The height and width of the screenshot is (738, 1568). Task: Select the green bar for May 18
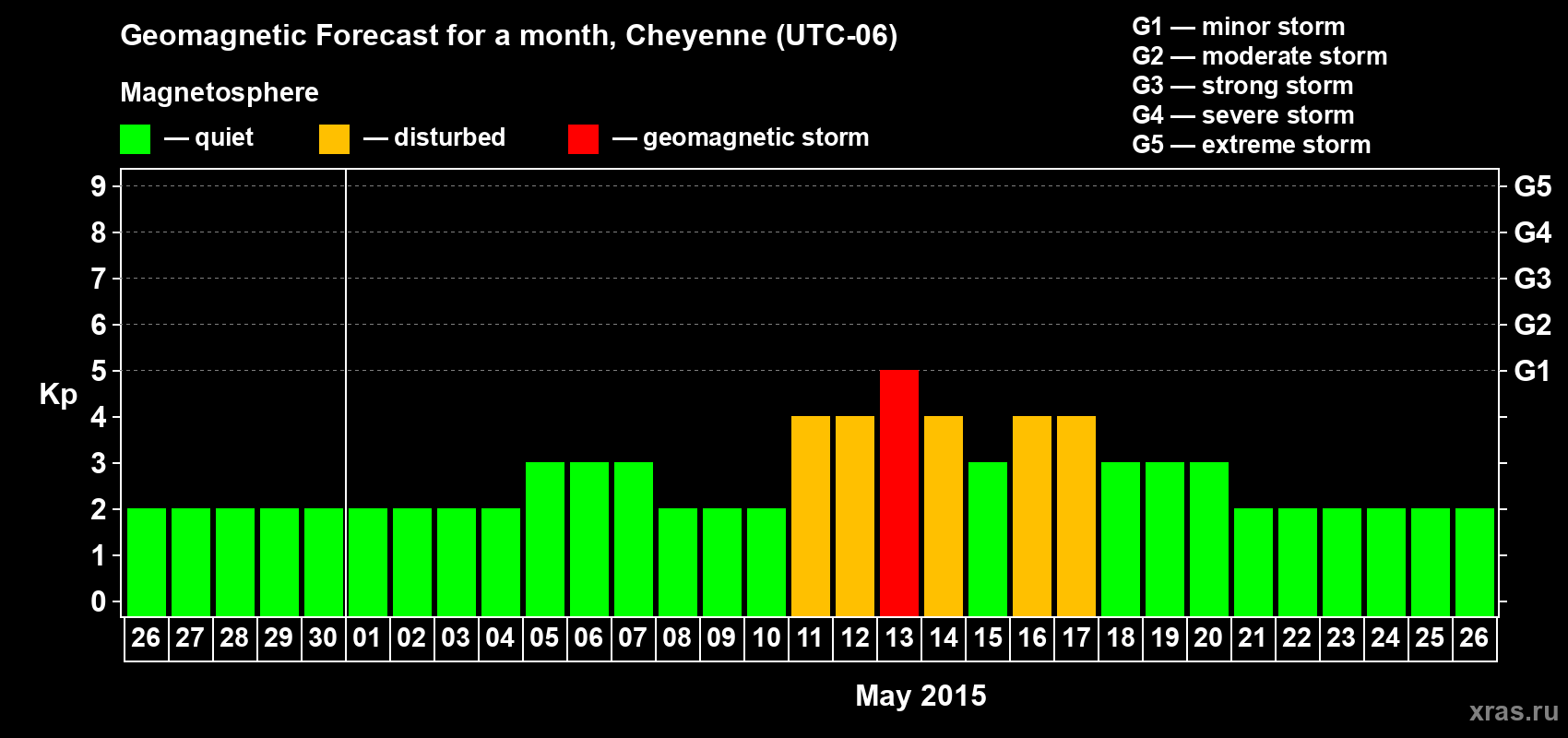pyautogui.click(x=1121, y=539)
